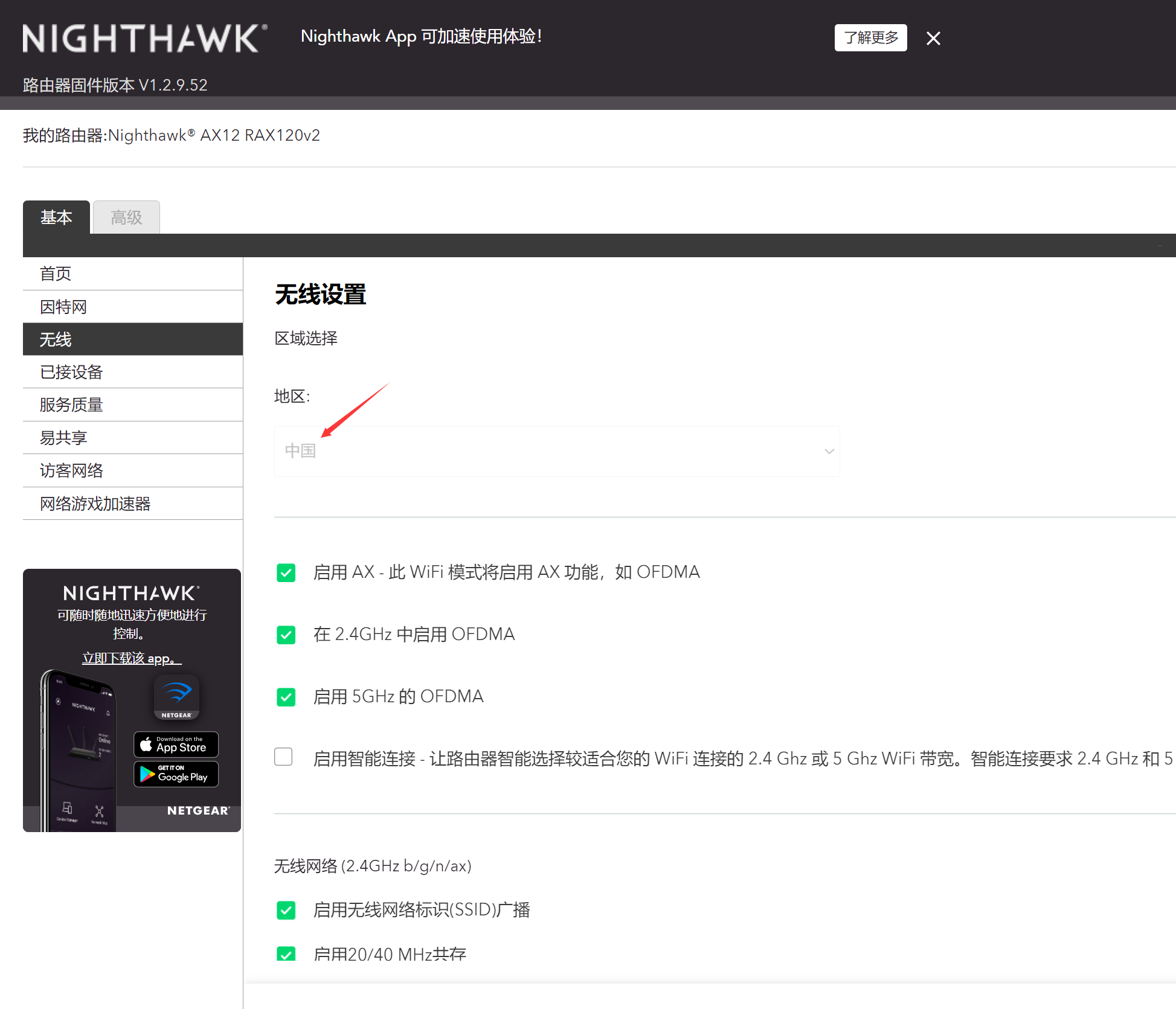Switch to the 基本 tab

click(56, 217)
